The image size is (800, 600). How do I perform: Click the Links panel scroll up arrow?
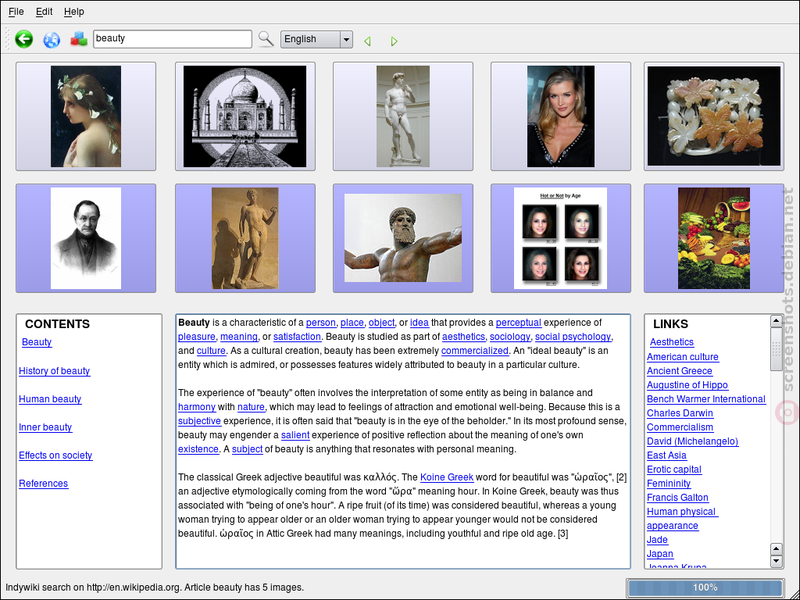776,321
